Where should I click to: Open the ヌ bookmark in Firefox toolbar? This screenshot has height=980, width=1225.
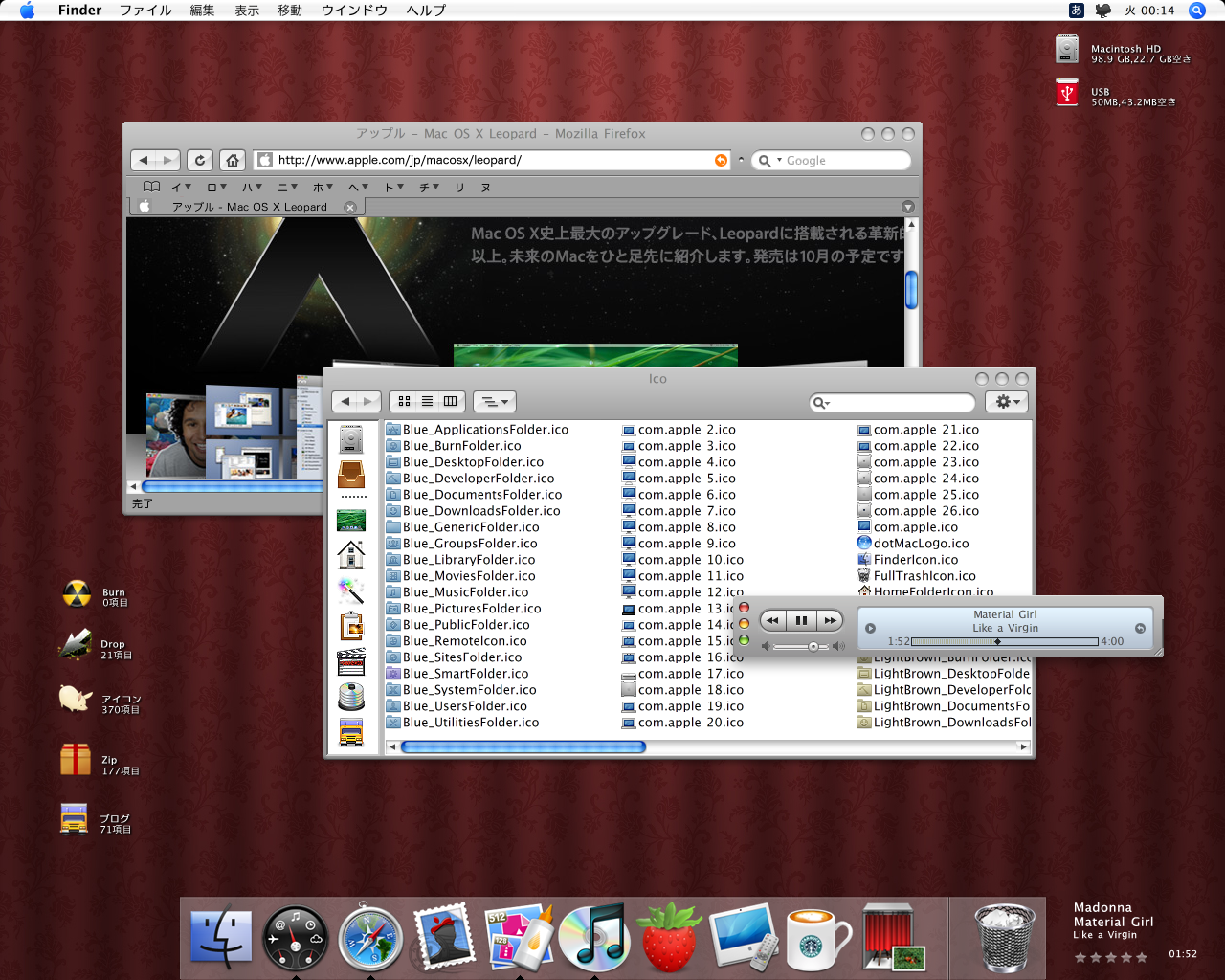pyautogui.click(x=485, y=187)
